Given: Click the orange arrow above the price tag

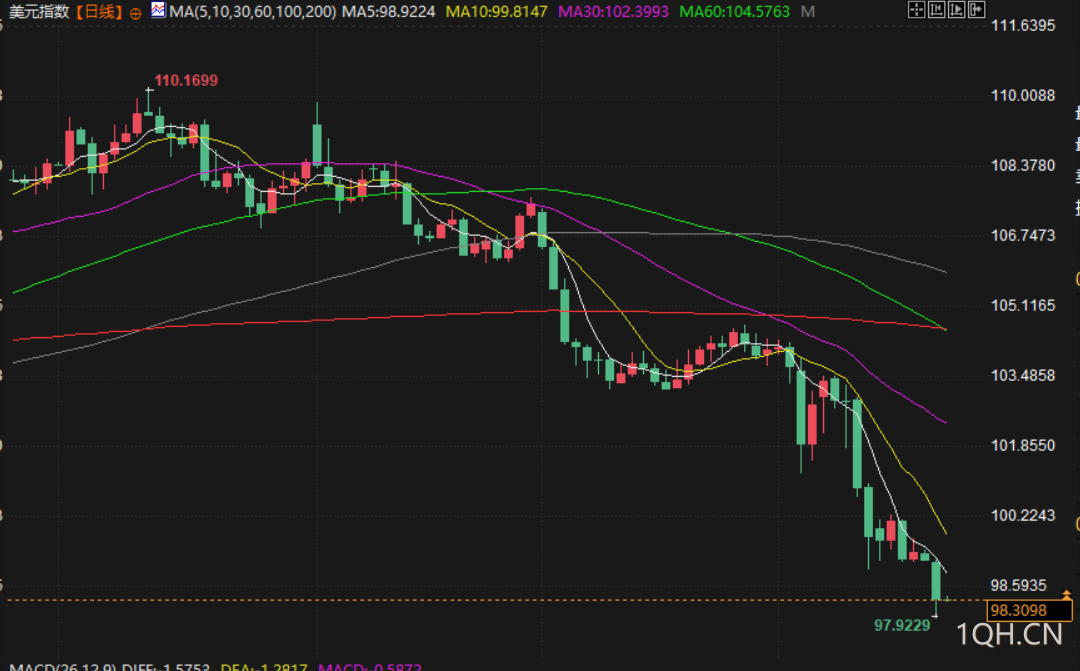Looking at the screenshot, I should point(1066,594).
